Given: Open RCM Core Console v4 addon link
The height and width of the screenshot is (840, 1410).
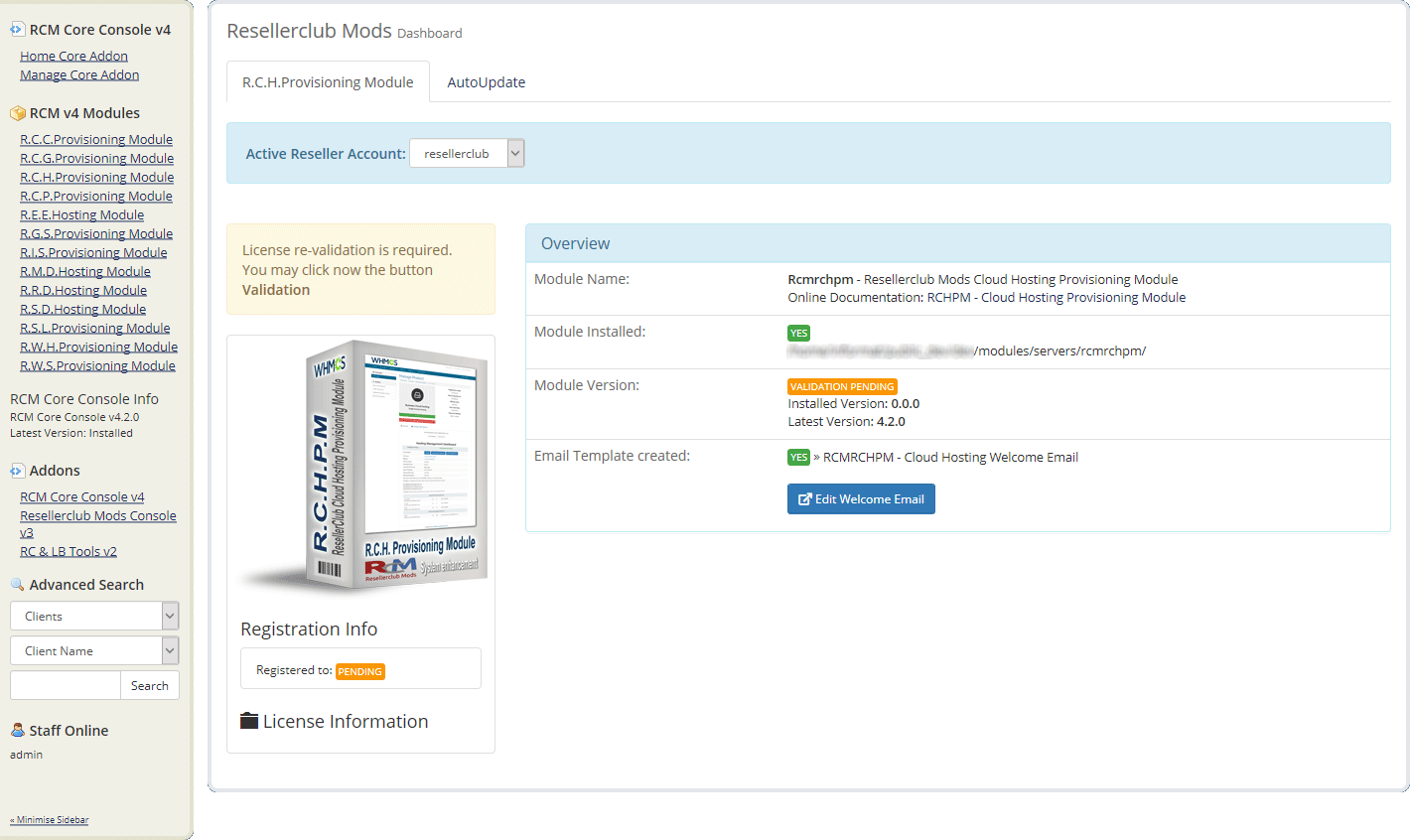Looking at the screenshot, I should pos(82,496).
